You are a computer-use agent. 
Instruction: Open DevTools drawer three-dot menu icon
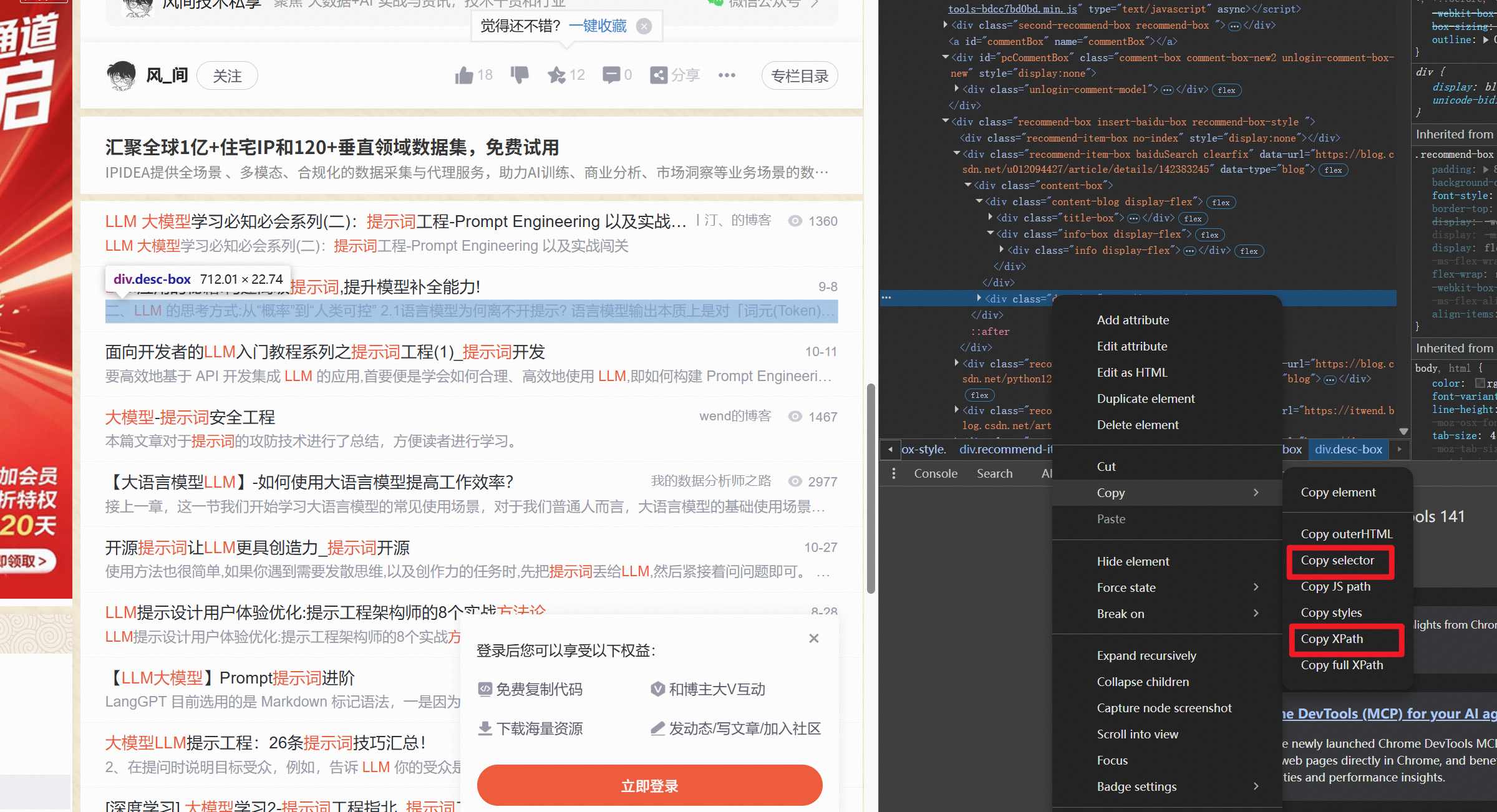coord(894,473)
